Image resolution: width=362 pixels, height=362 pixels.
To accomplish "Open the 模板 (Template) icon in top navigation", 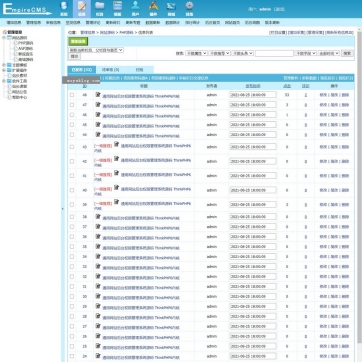I will pos(117,9).
